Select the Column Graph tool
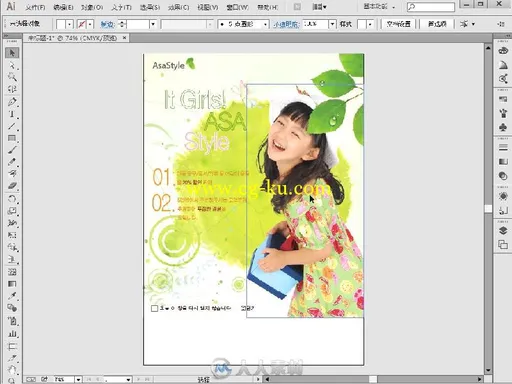 (12, 333)
